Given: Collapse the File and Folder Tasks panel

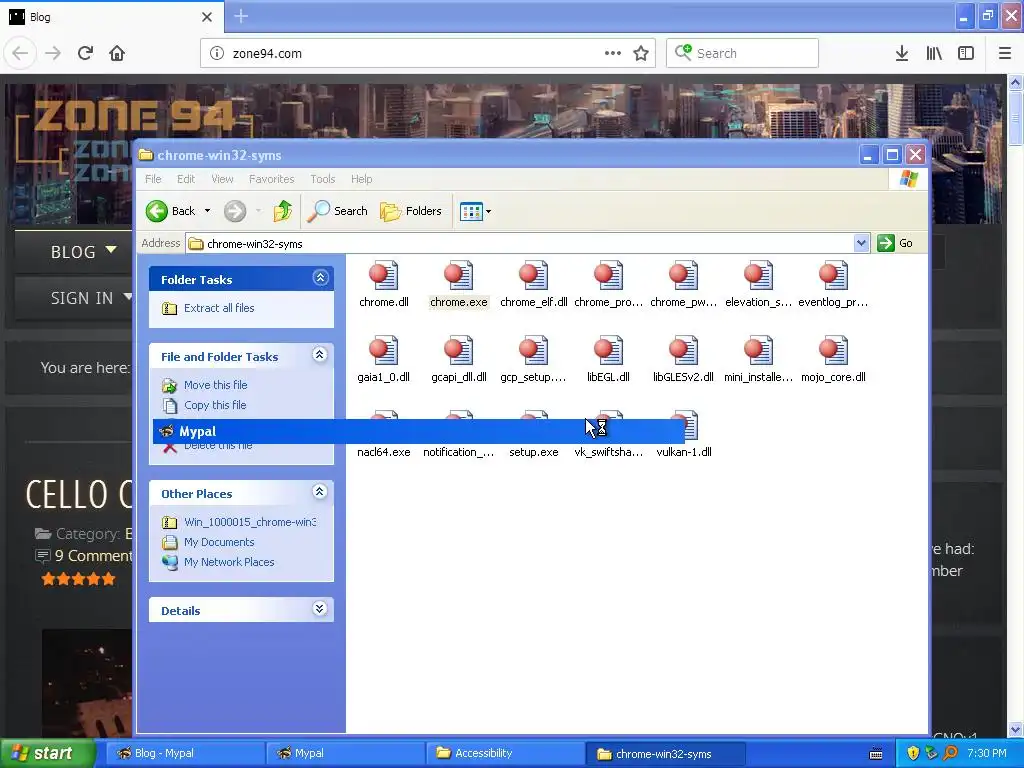Looking at the screenshot, I should 320,355.
